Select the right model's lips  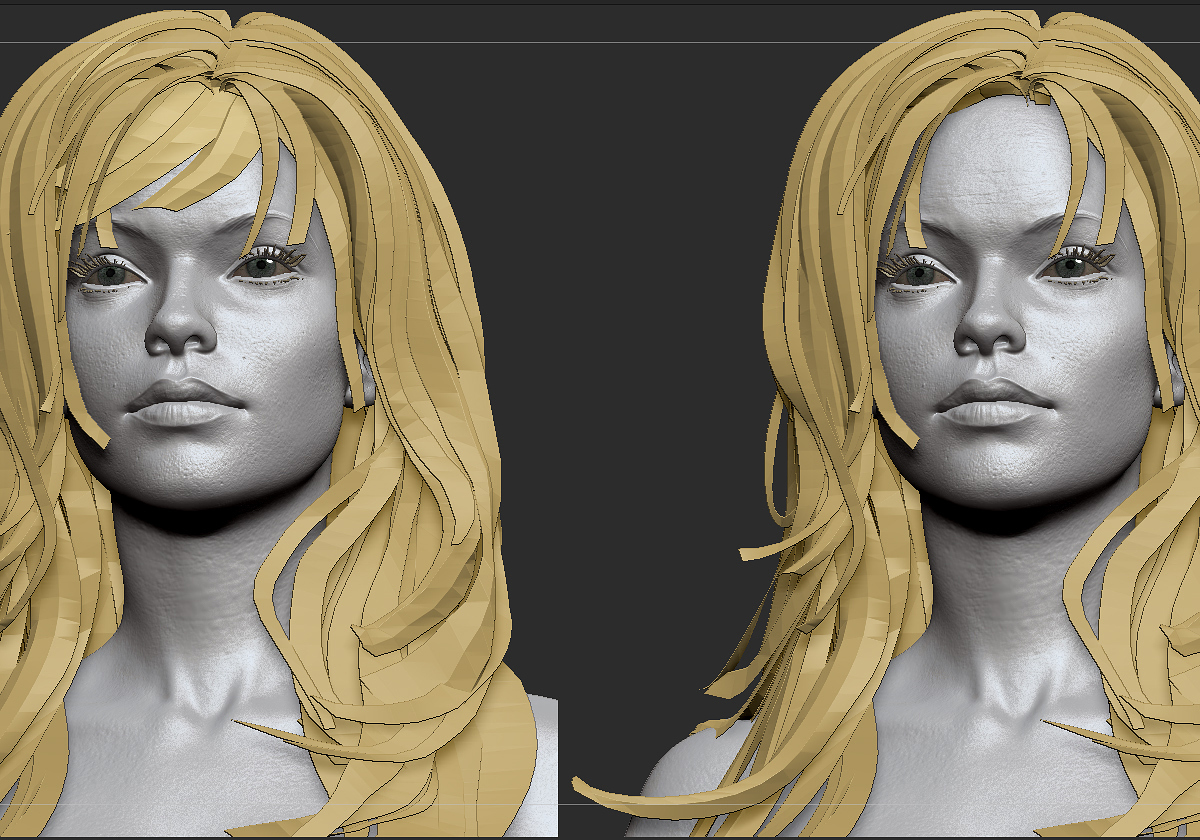[x=994, y=402]
